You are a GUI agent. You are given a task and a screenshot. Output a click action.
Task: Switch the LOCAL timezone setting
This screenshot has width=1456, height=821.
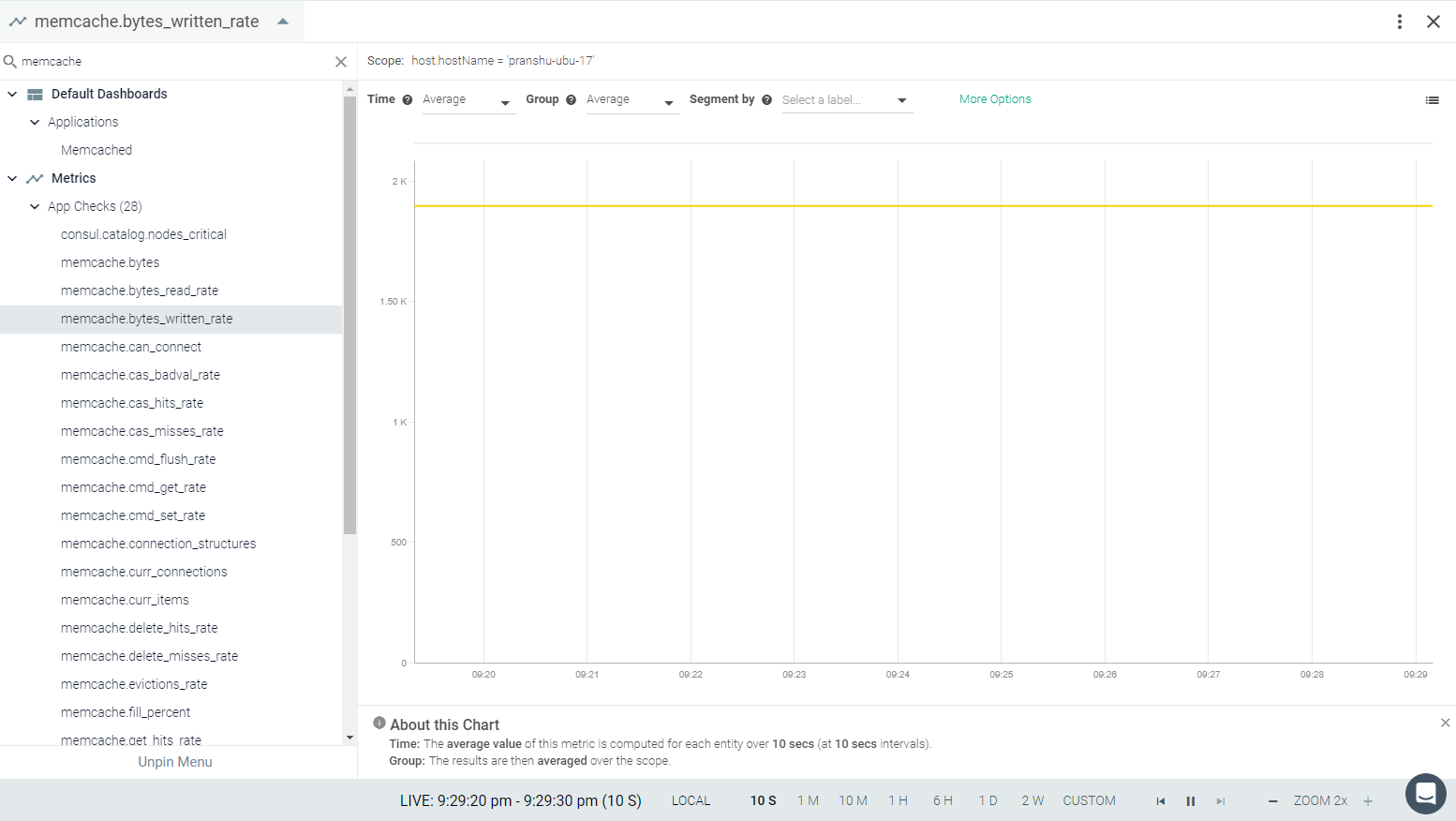[691, 801]
